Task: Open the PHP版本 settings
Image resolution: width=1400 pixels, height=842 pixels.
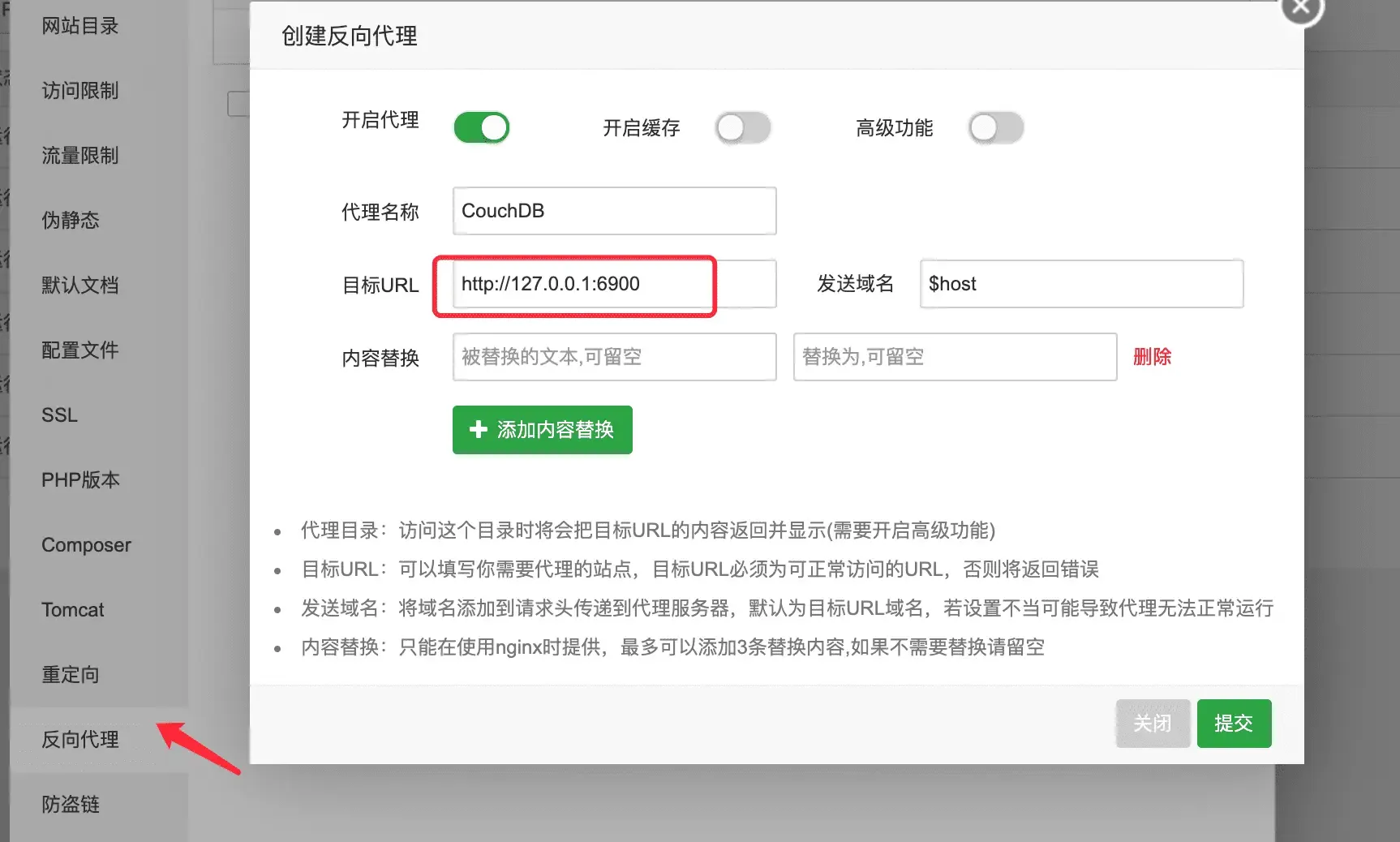Action: (81, 479)
